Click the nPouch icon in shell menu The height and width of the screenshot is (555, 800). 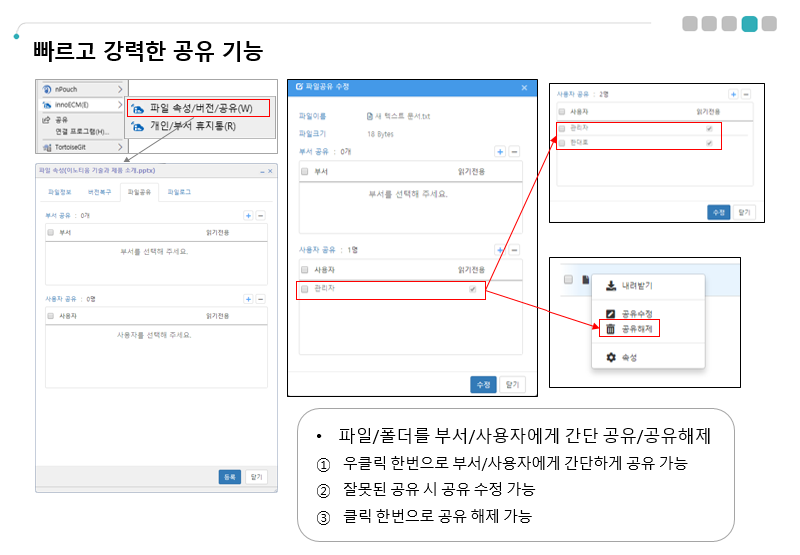click(46, 89)
